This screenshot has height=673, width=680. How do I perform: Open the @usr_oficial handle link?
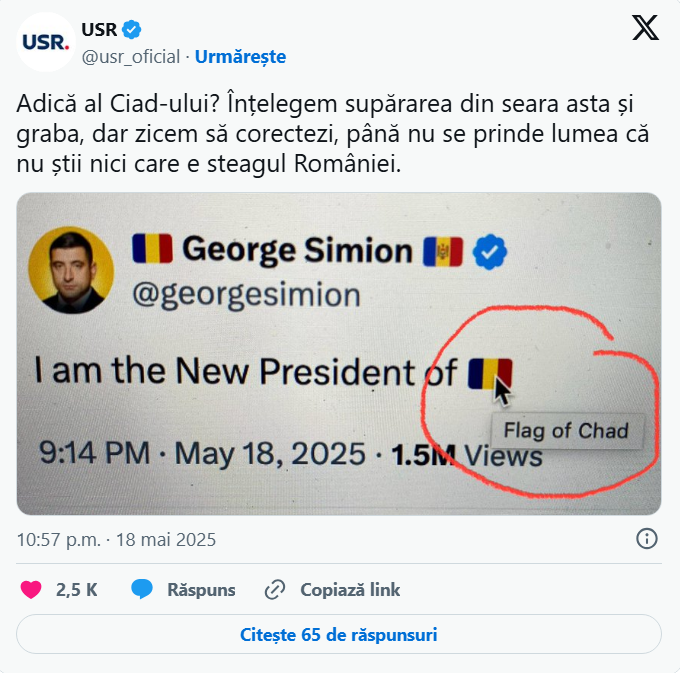pos(131,57)
